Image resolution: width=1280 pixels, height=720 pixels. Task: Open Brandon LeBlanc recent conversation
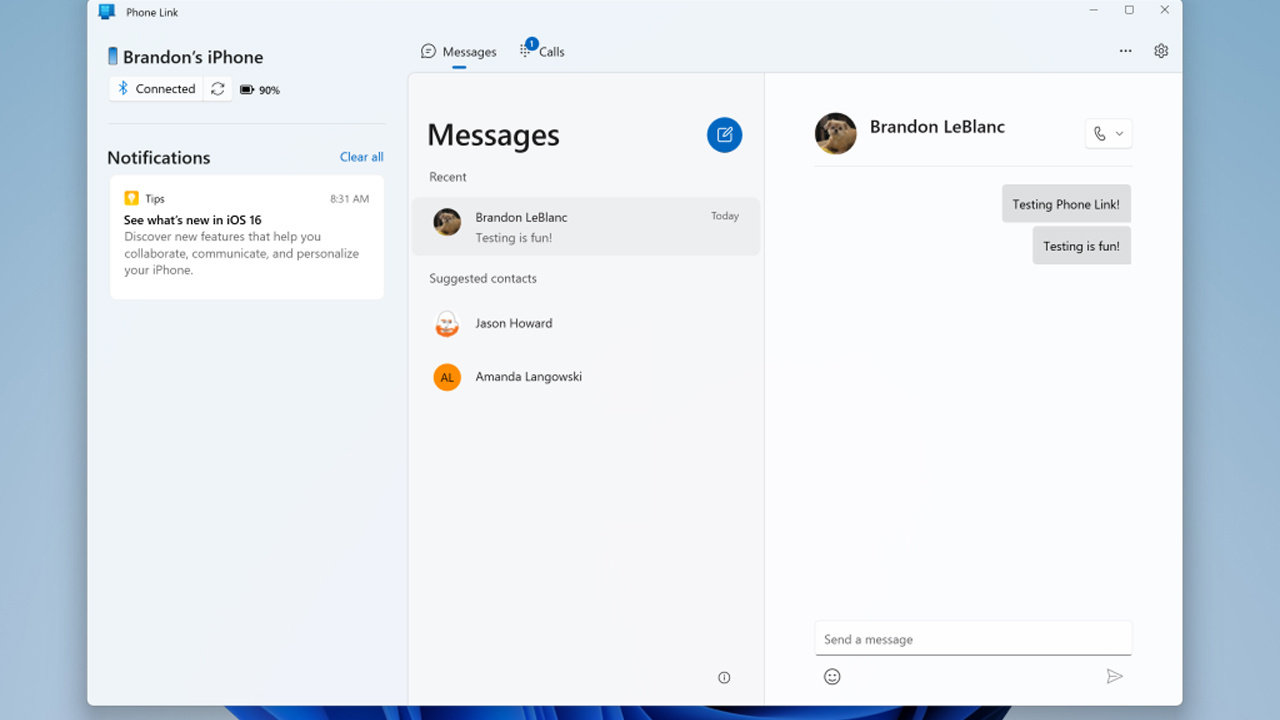(586, 227)
